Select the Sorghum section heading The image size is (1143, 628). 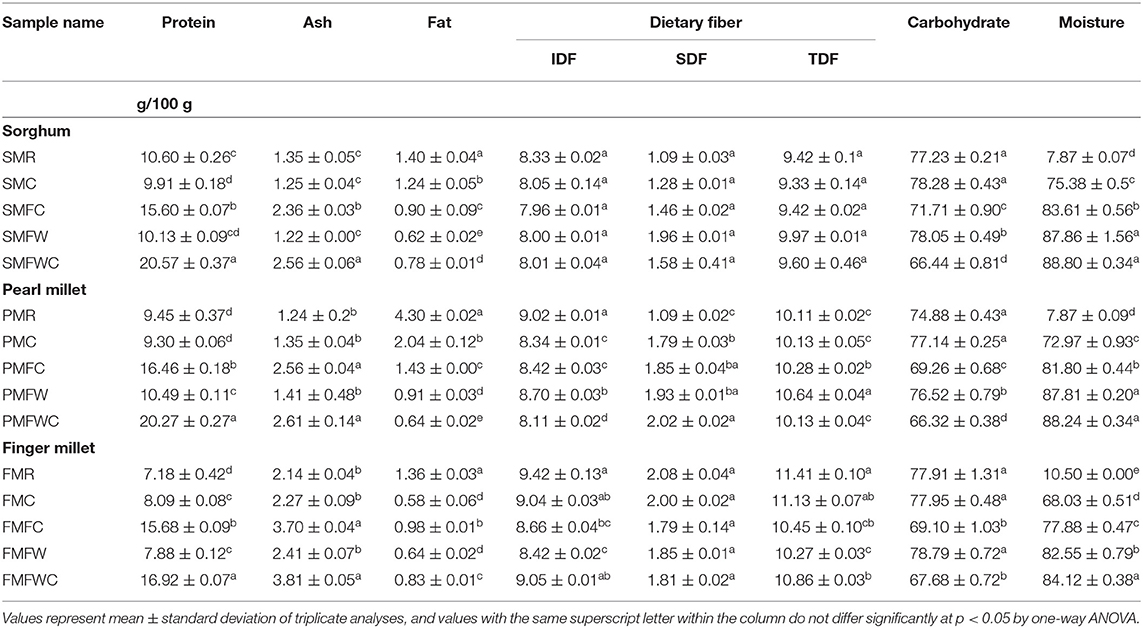coord(35,131)
